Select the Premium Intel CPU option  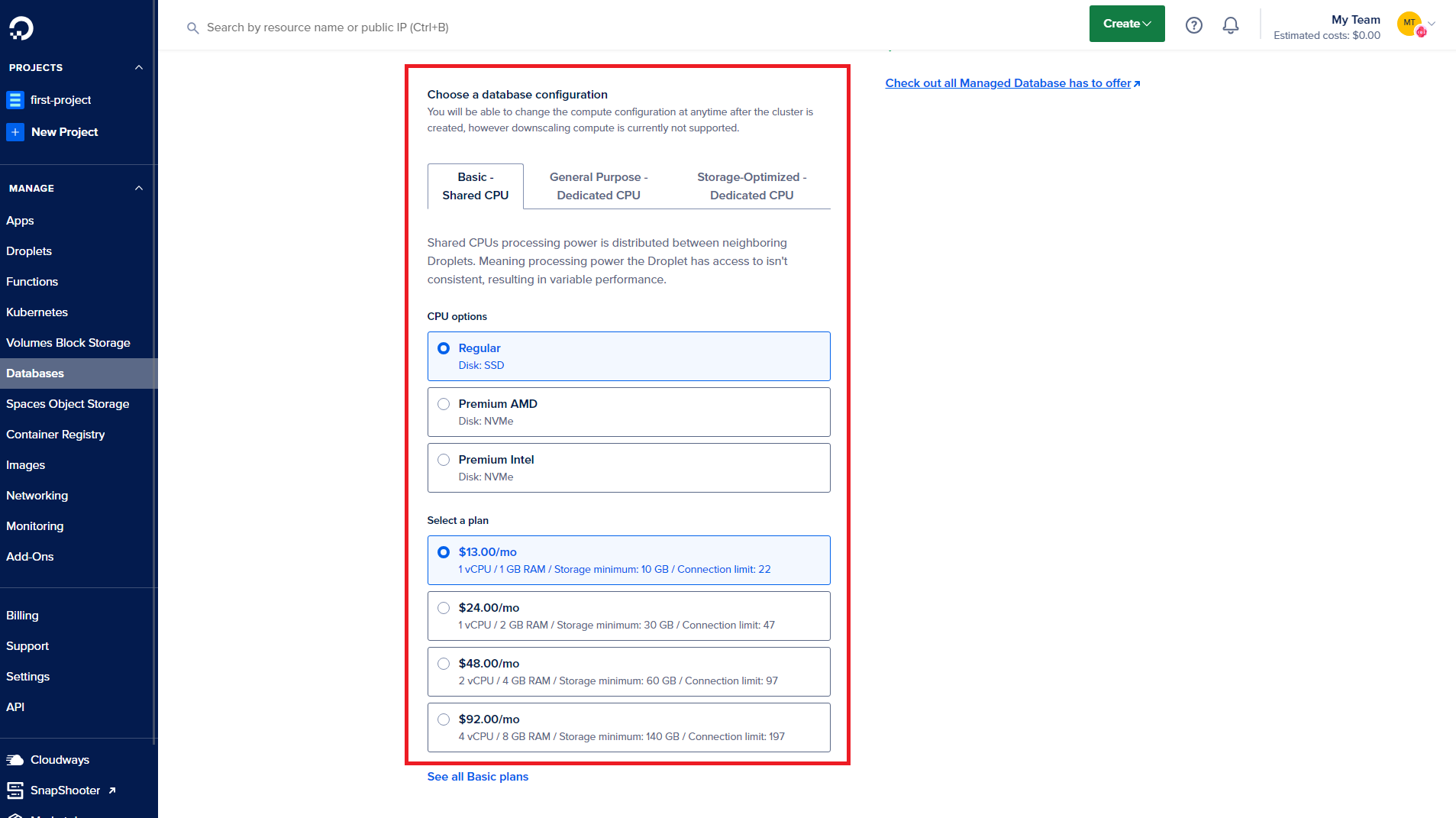pos(444,460)
